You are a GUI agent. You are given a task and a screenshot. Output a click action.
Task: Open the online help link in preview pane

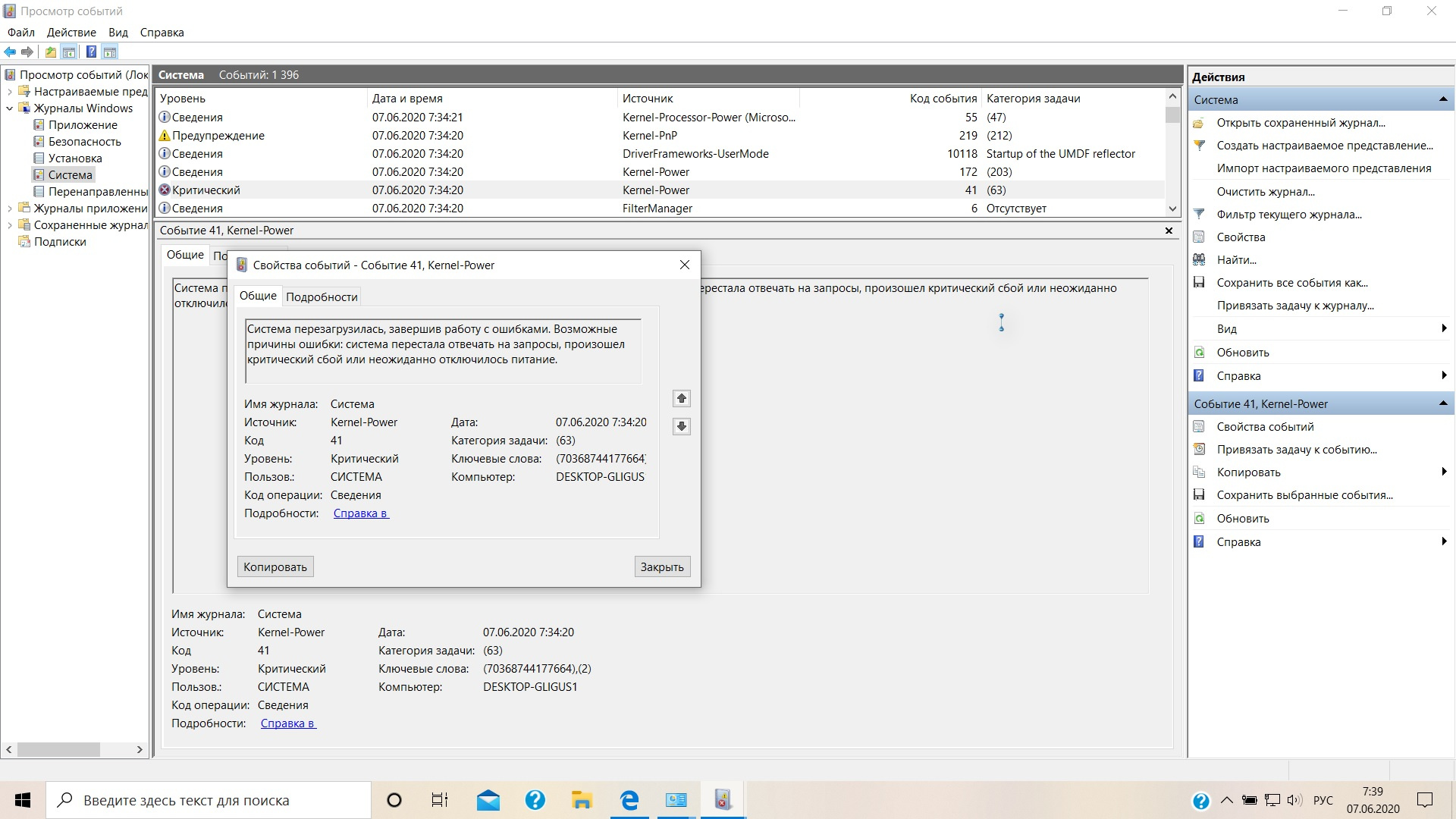click(x=288, y=723)
